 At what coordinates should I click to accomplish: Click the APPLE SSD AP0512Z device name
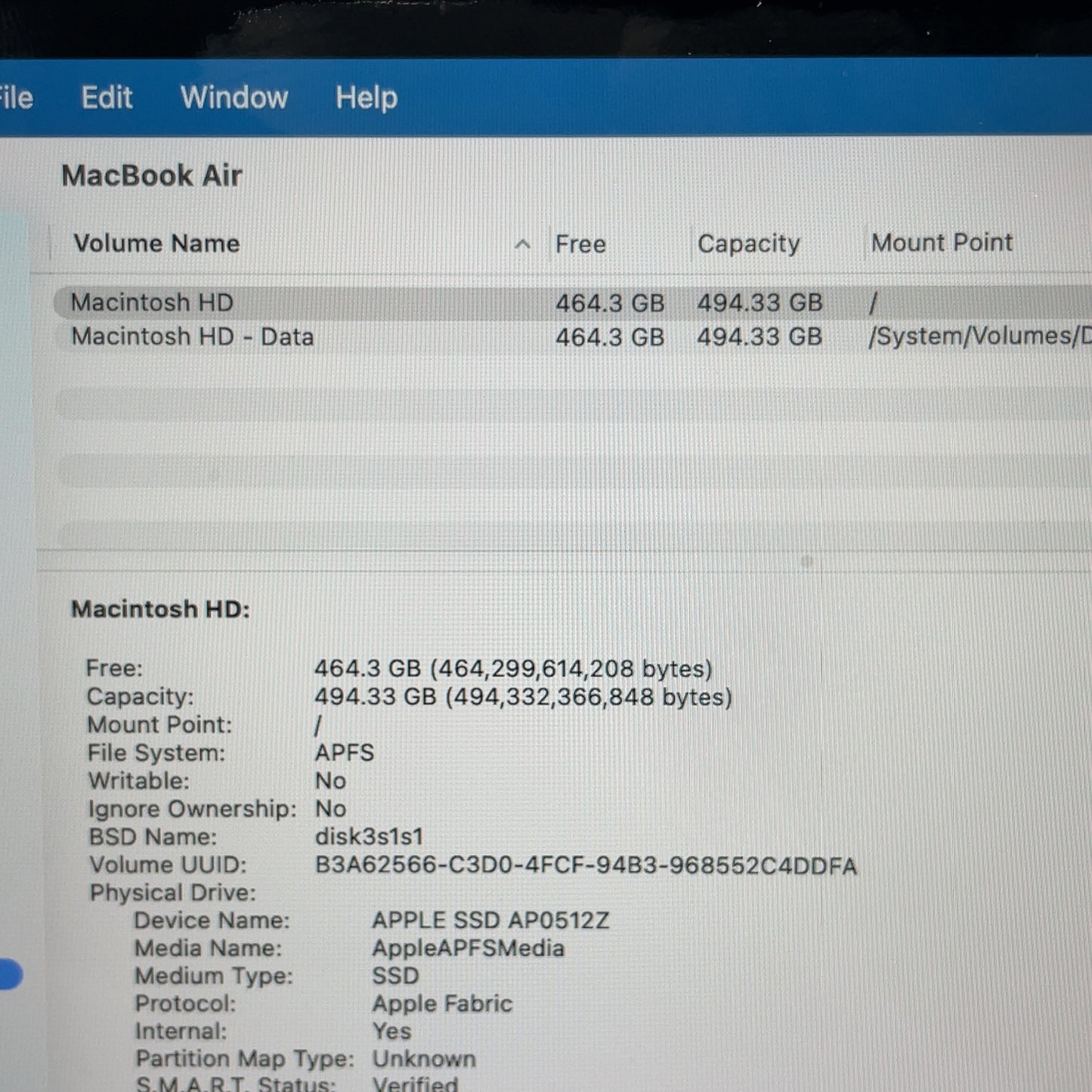point(490,920)
